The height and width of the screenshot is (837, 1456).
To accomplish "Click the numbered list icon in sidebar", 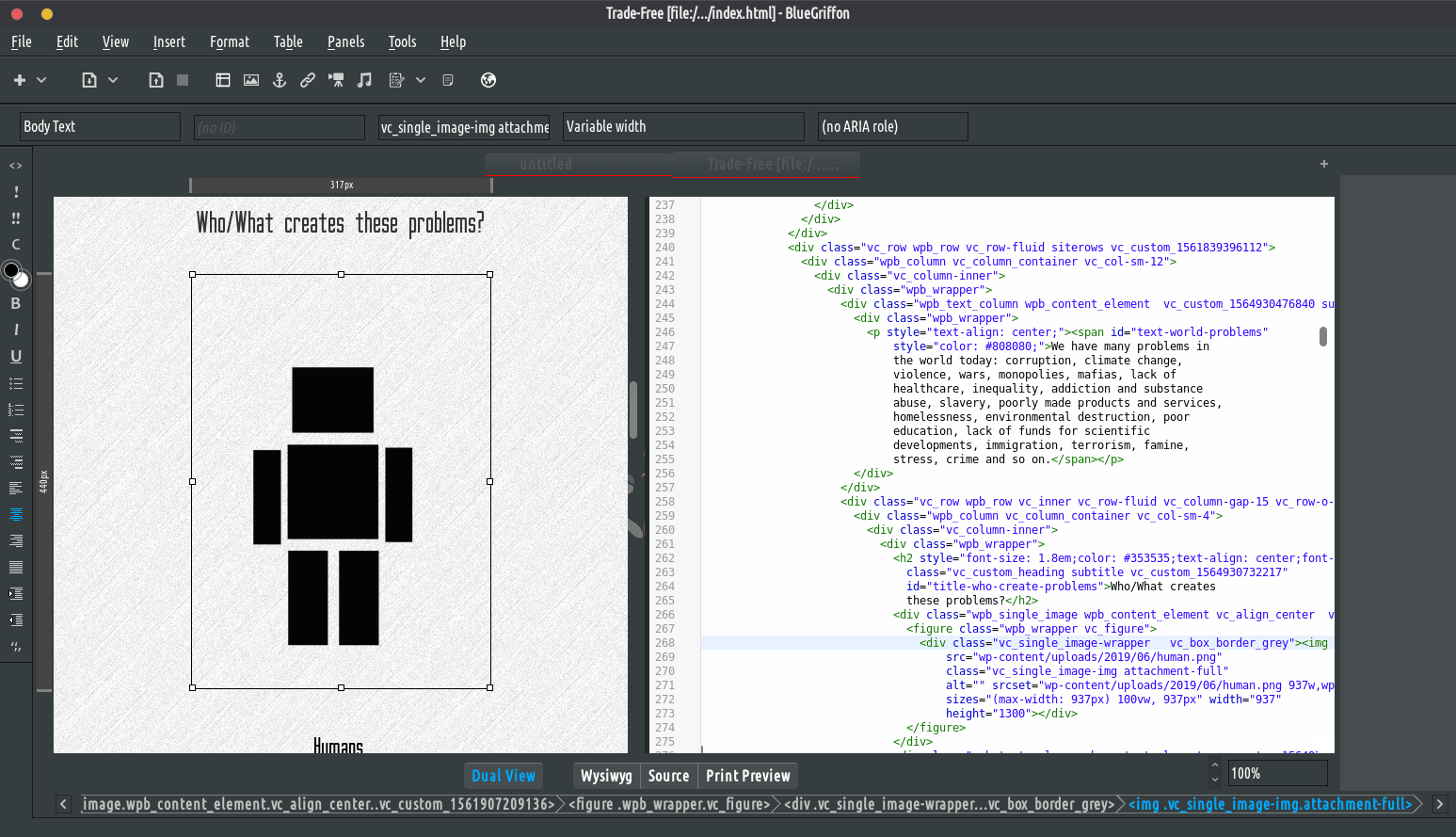I will point(16,410).
